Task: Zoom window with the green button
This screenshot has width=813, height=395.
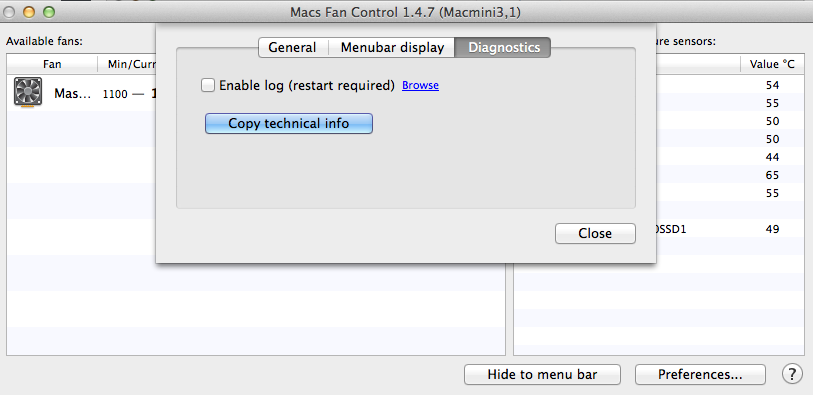Action: pos(49,11)
